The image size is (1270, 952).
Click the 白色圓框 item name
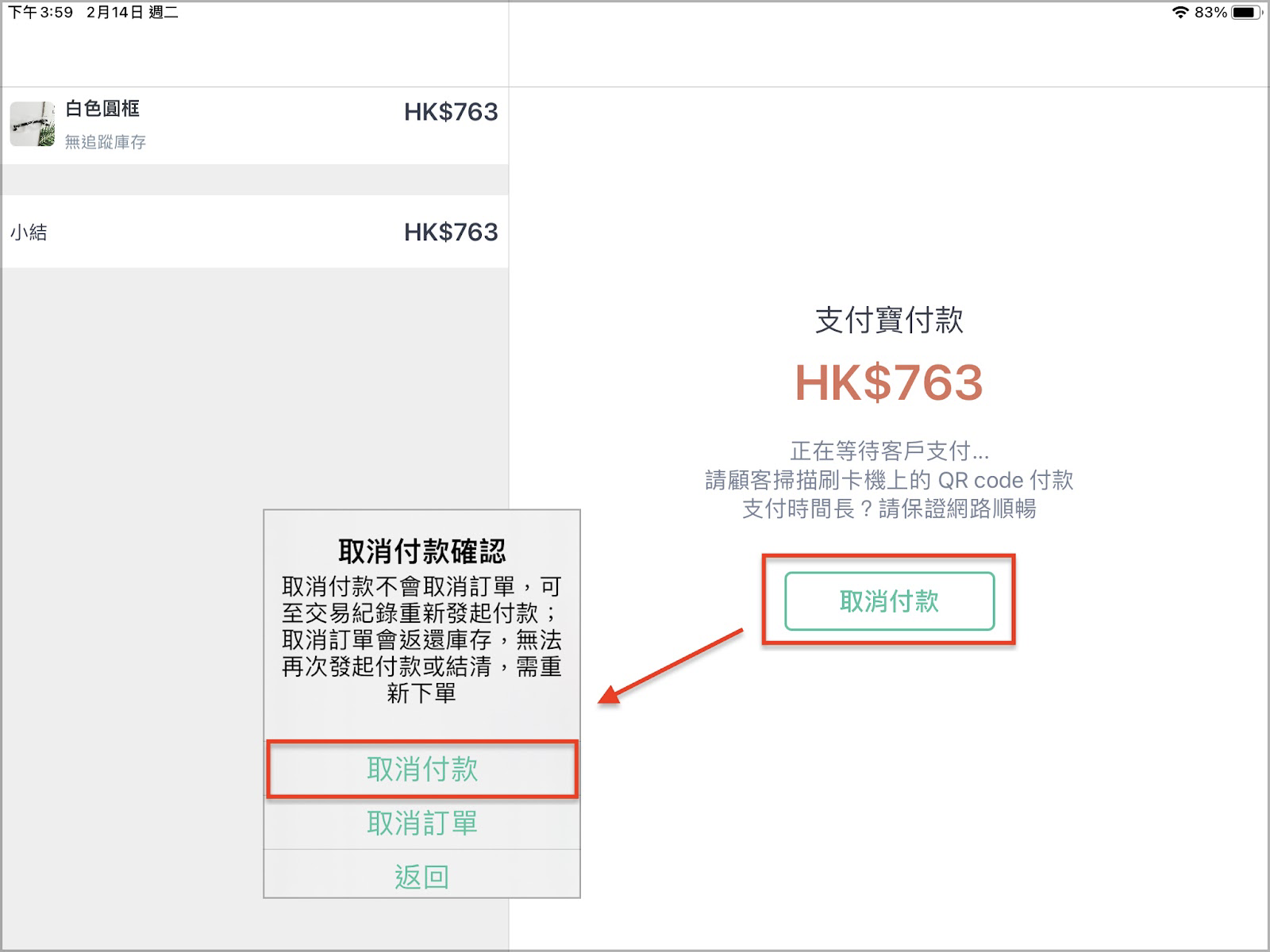click(102, 109)
